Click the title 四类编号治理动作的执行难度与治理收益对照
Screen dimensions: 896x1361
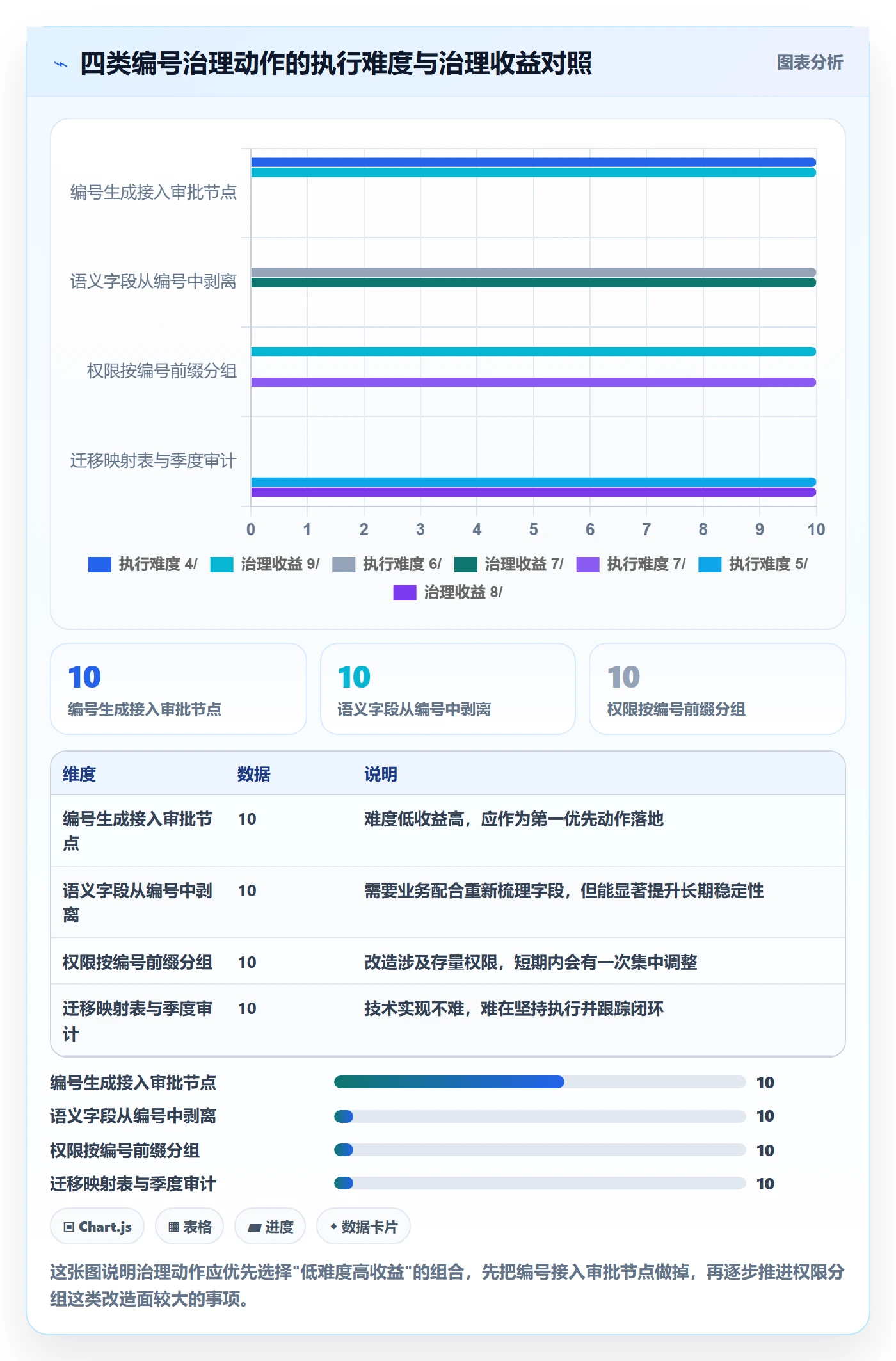coord(336,63)
